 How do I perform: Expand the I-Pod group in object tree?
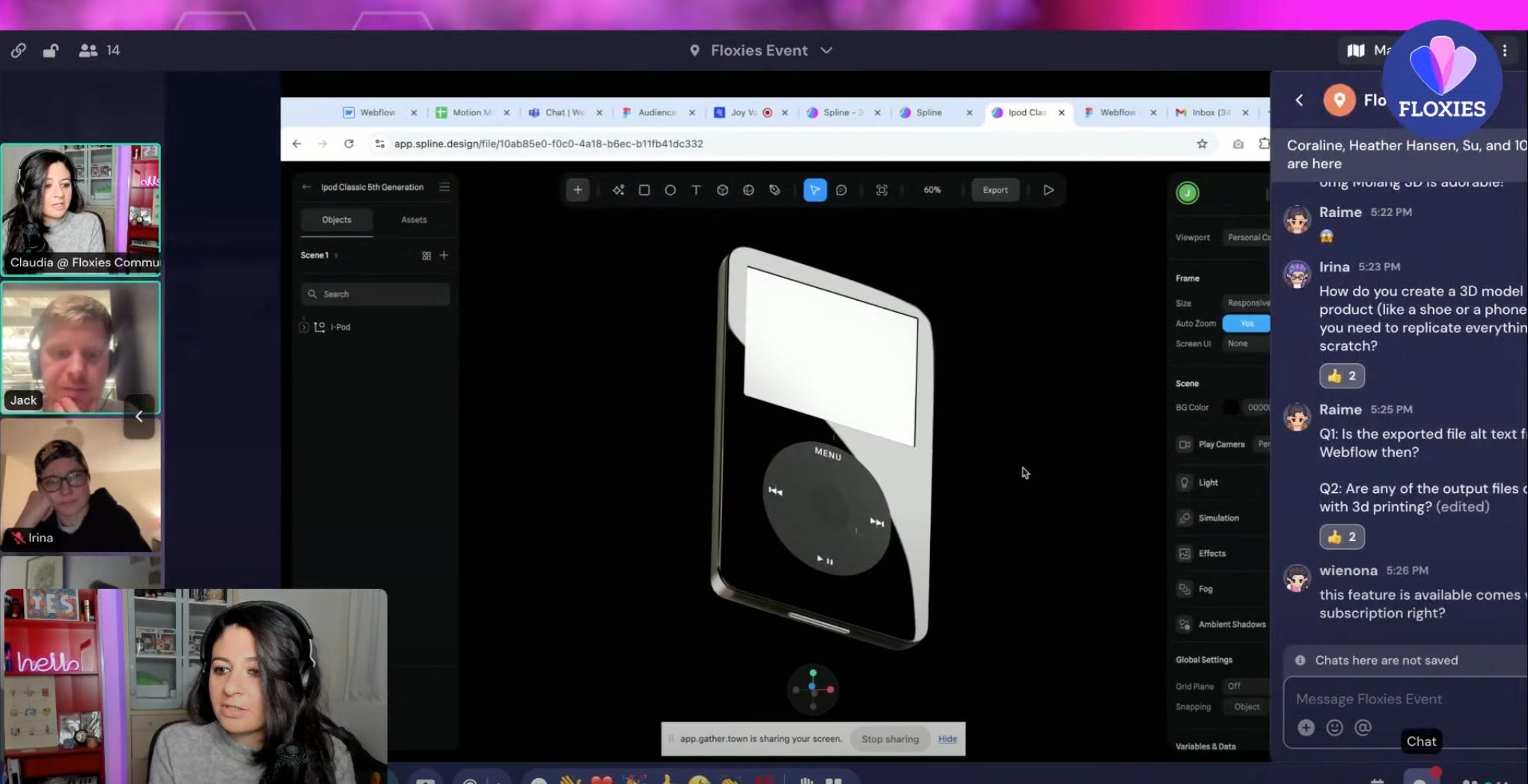click(x=304, y=327)
